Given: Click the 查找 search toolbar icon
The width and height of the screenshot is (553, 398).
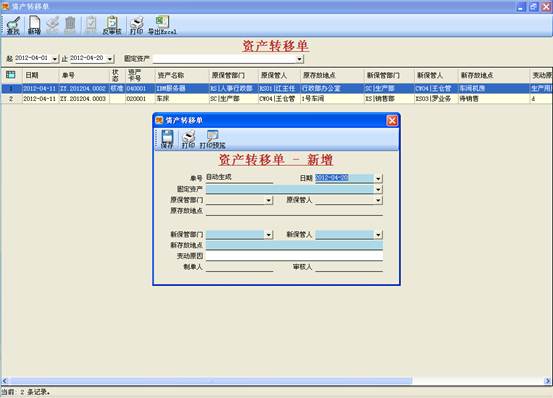Looking at the screenshot, I should click(x=13, y=26).
